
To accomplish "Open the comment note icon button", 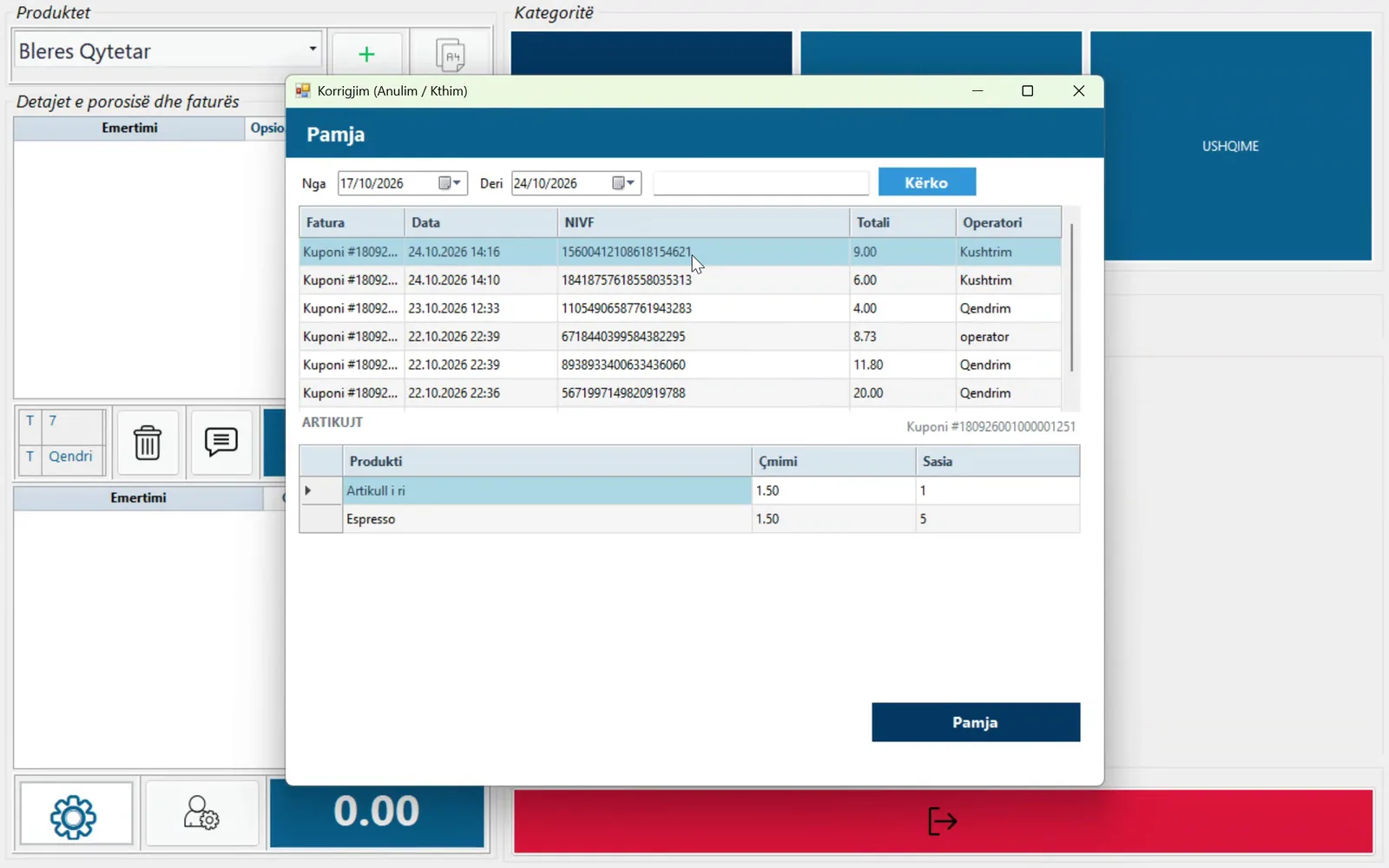I will 221,443.
